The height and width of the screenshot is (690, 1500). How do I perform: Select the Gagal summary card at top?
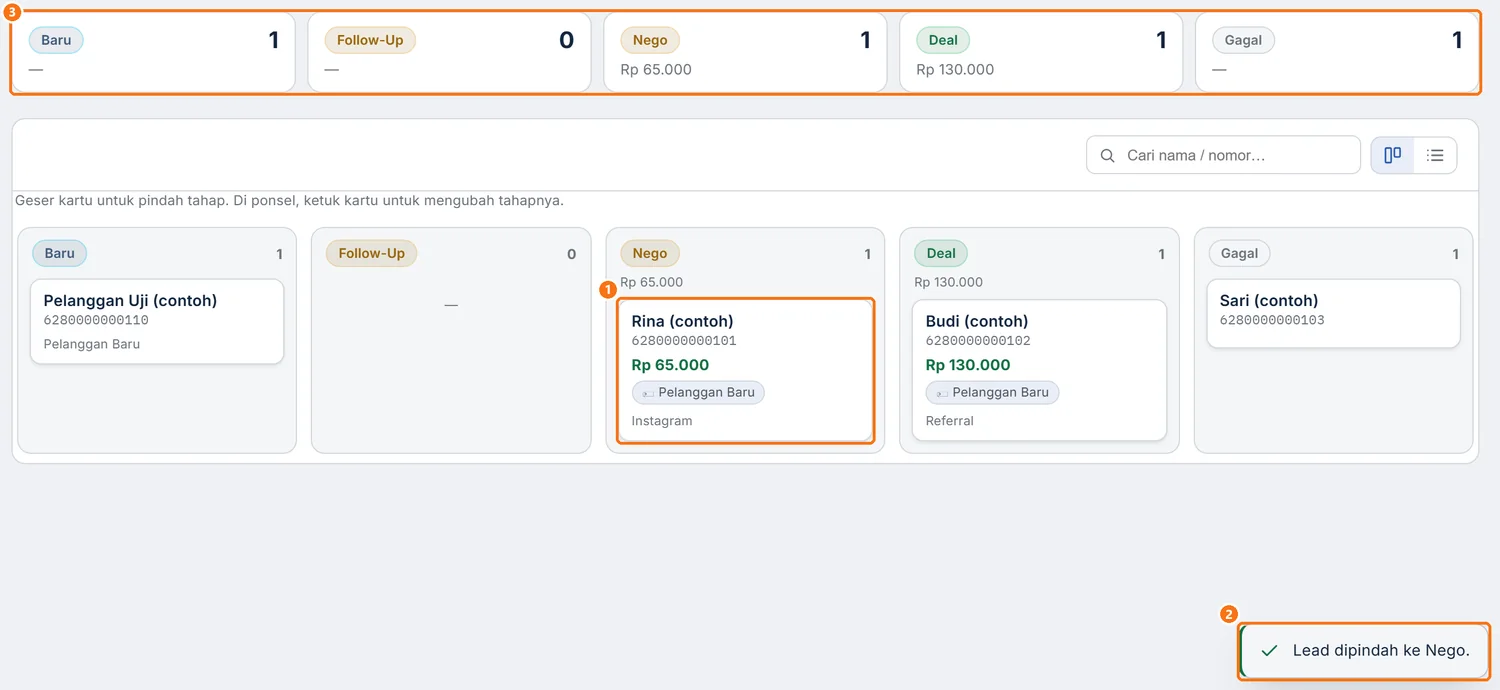1337,53
